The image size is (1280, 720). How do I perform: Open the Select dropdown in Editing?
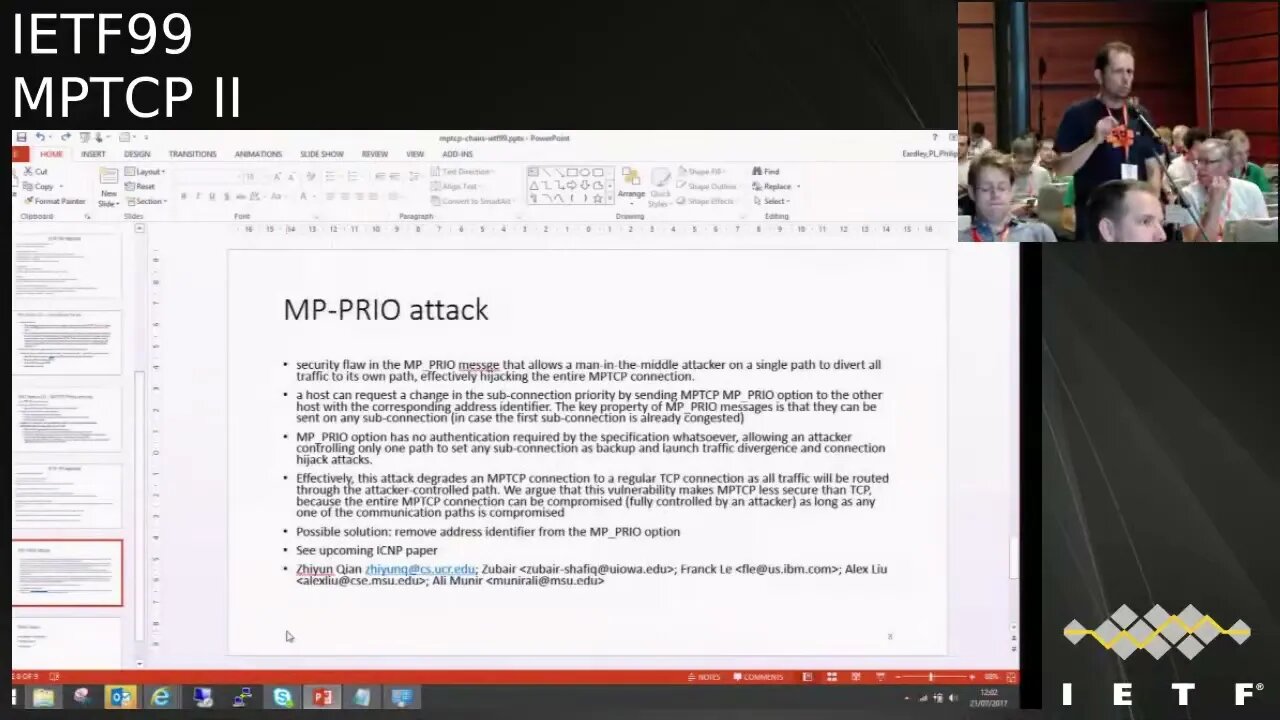tap(771, 201)
